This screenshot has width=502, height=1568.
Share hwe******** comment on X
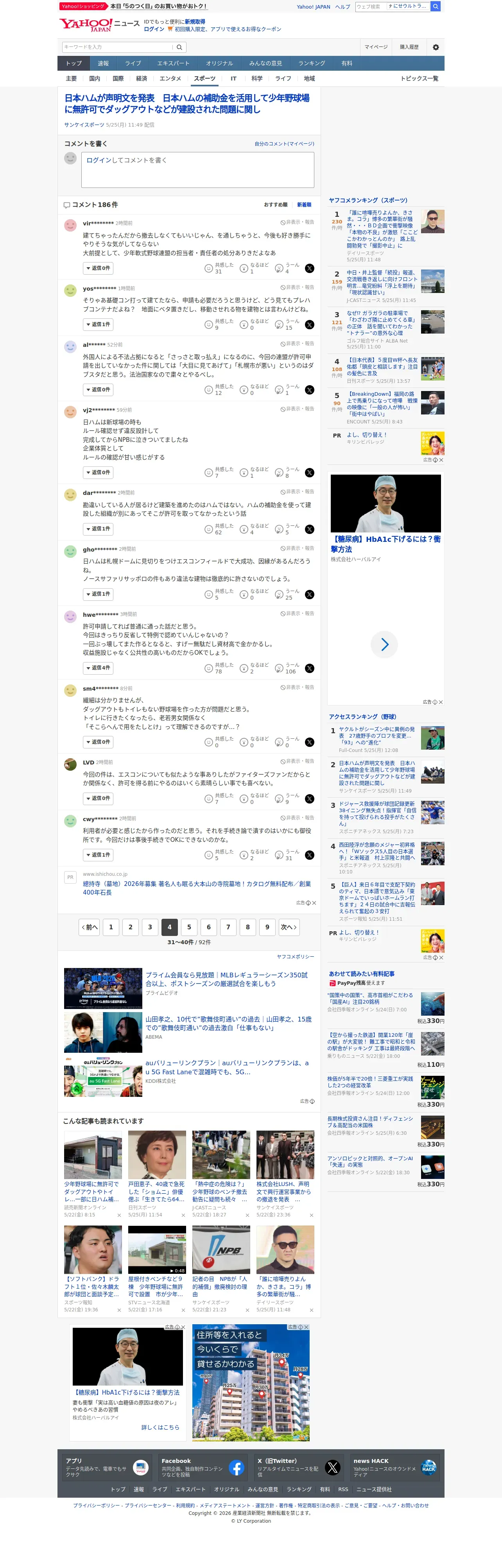coord(310,668)
